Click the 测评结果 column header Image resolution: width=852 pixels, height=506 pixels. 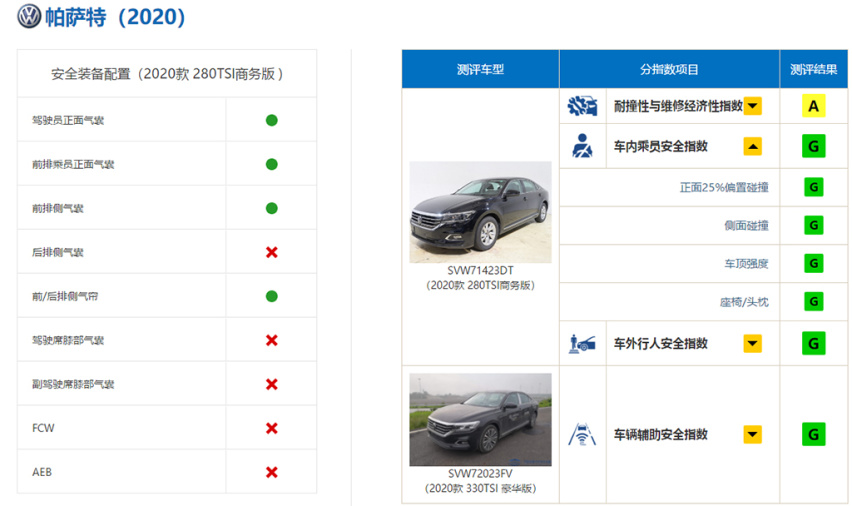813,69
